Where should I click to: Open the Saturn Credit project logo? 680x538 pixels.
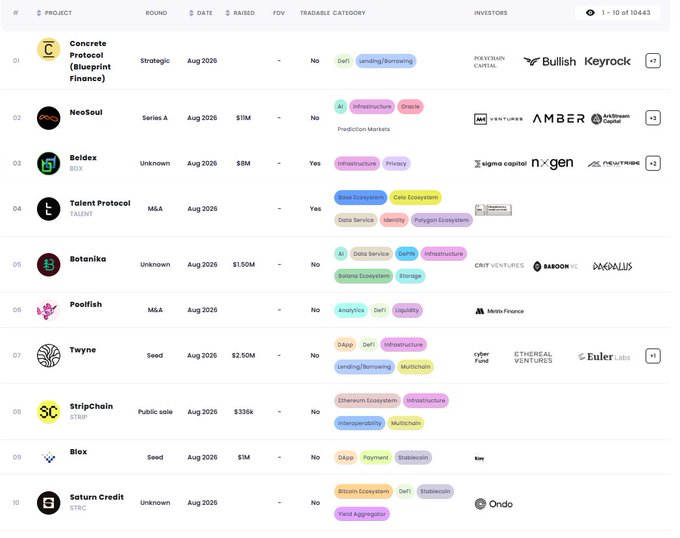pos(49,503)
